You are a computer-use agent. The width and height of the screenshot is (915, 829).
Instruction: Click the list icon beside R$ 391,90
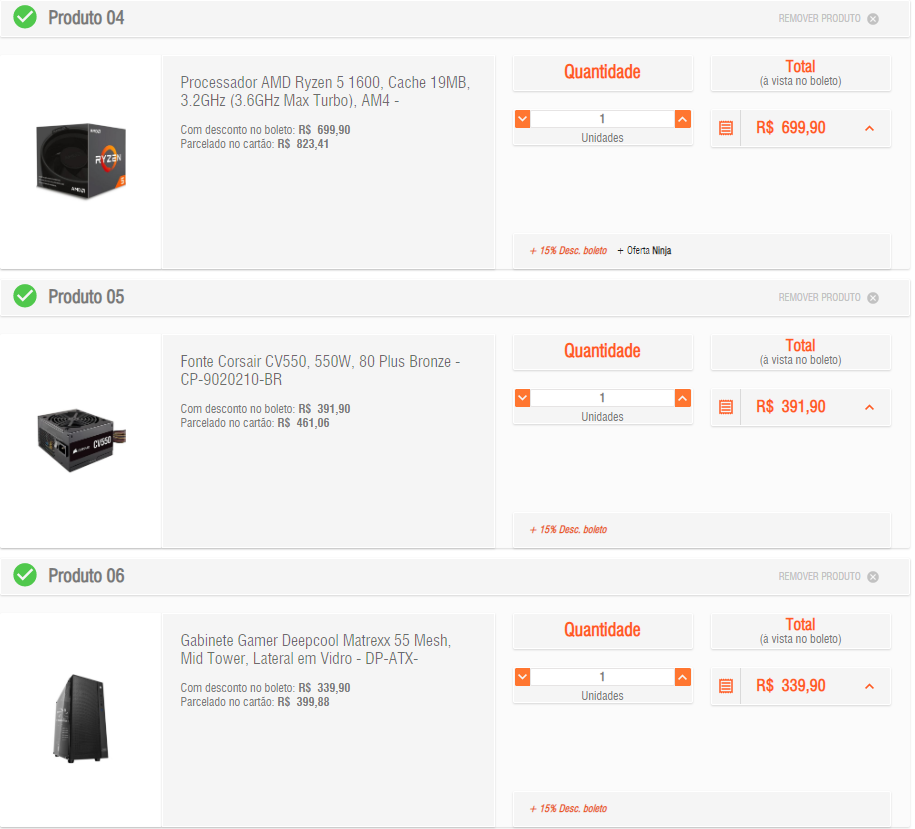coord(726,407)
